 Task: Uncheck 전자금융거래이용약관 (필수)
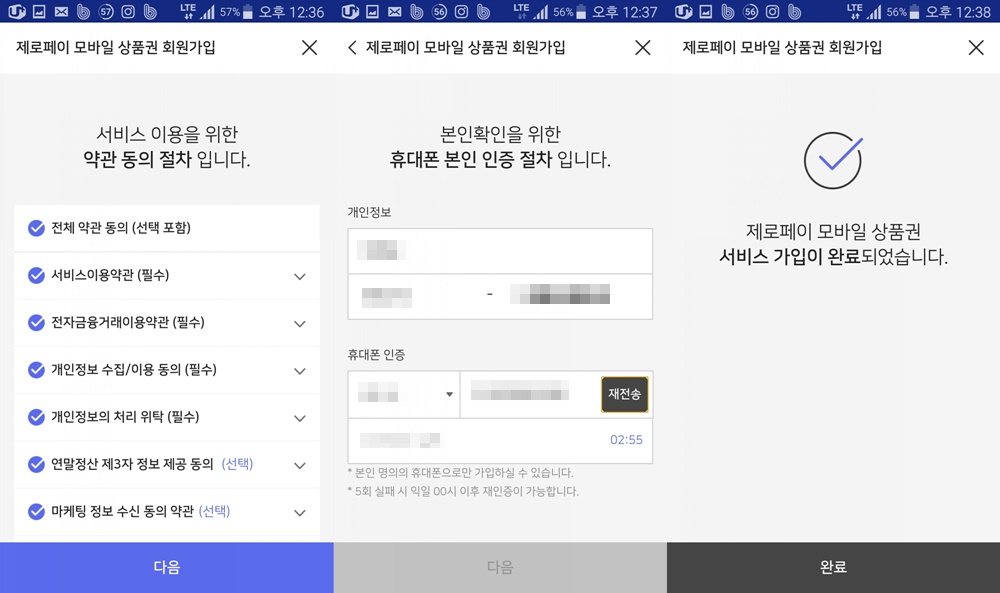pyautogui.click(x=36, y=323)
